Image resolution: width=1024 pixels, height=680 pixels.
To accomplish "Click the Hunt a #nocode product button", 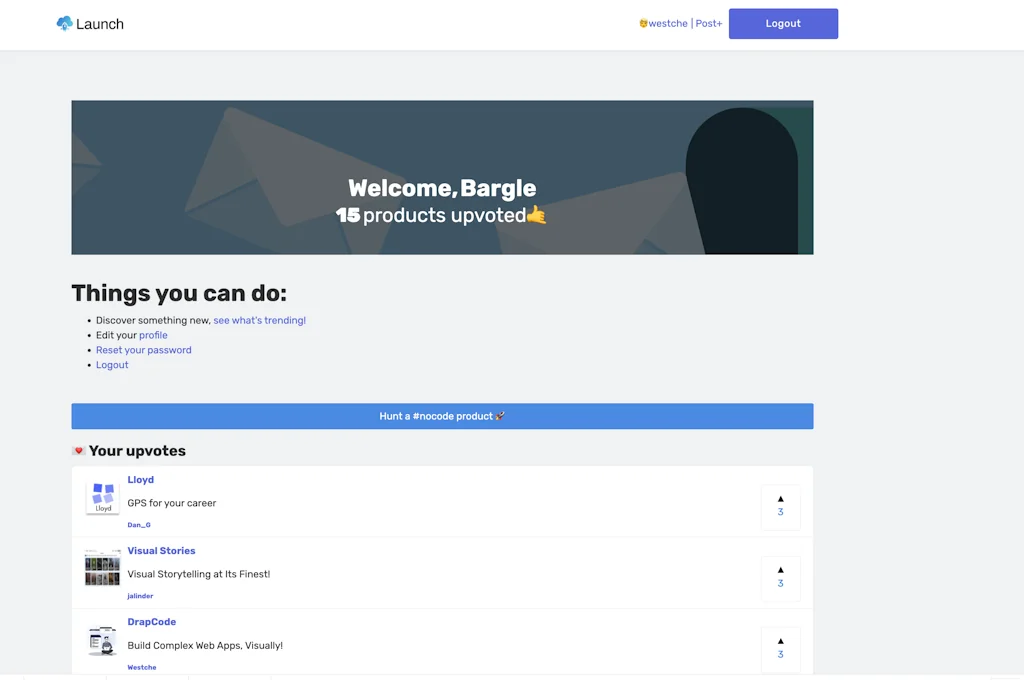I will (x=442, y=416).
